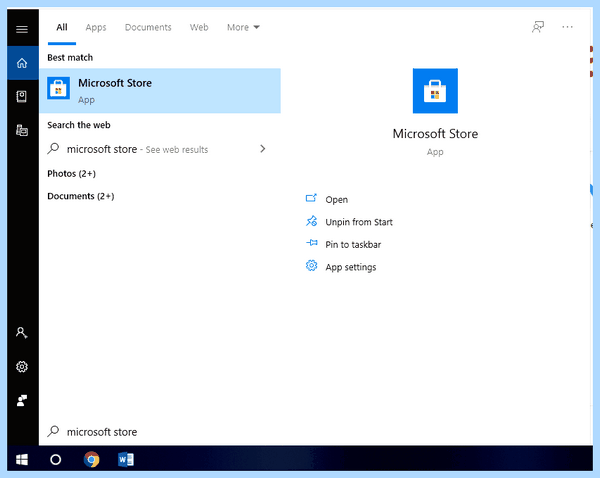Click the Windows Start button
The width and height of the screenshot is (600, 478).
click(22, 459)
